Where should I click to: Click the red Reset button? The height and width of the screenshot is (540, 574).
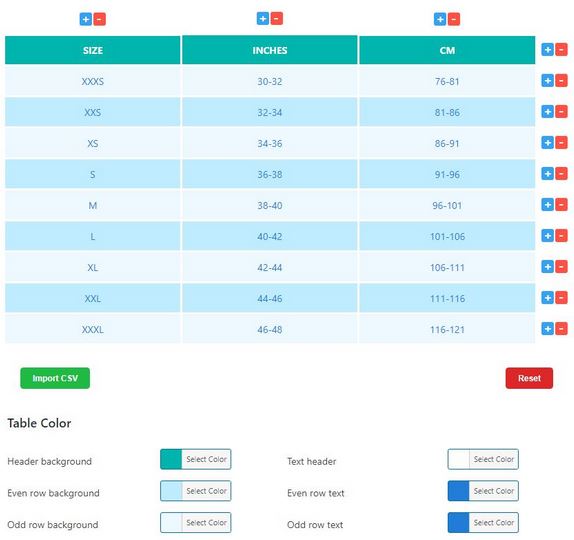[x=529, y=378]
